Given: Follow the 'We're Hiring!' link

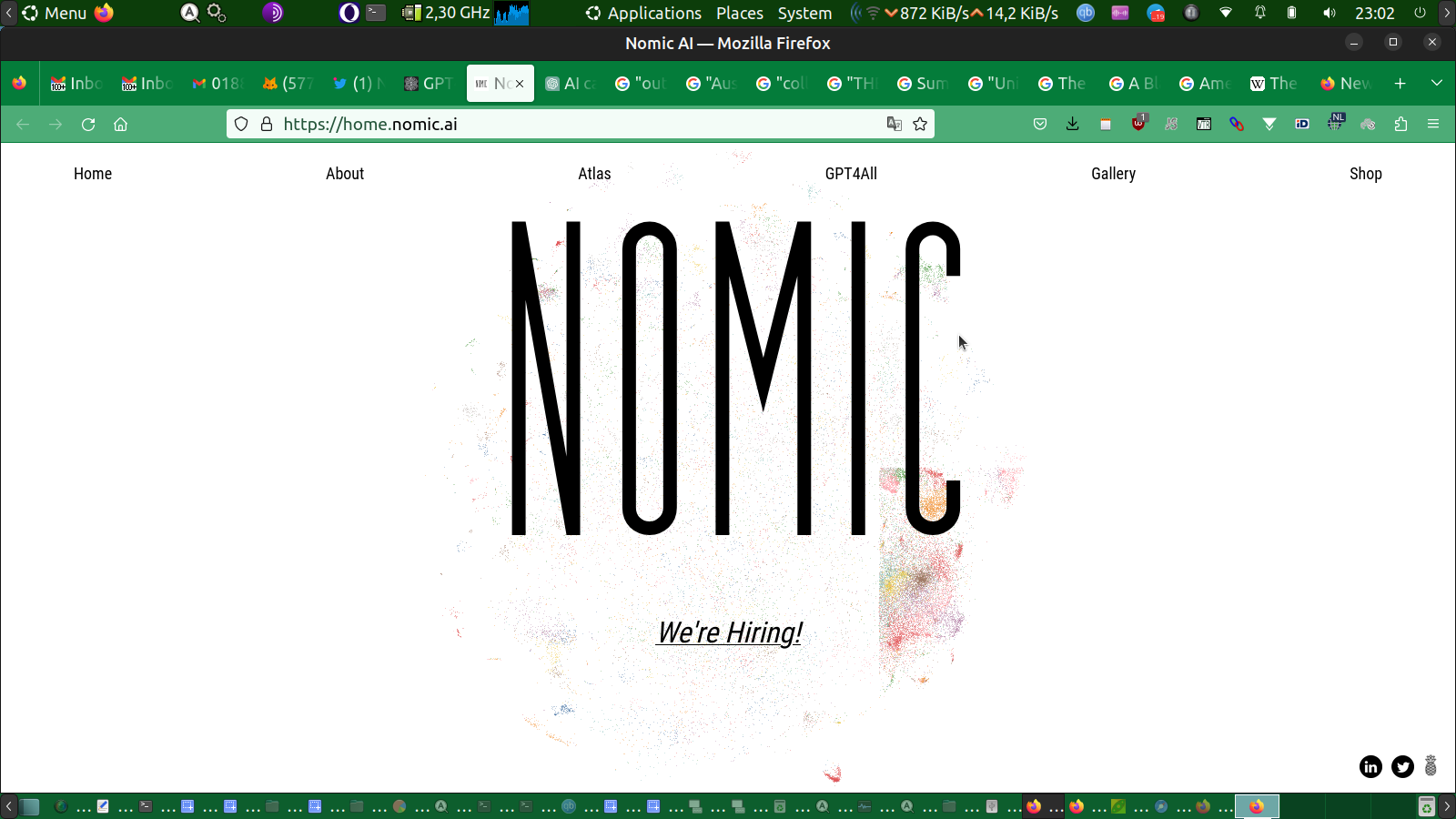Looking at the screenshot, I should click(730, 632).
